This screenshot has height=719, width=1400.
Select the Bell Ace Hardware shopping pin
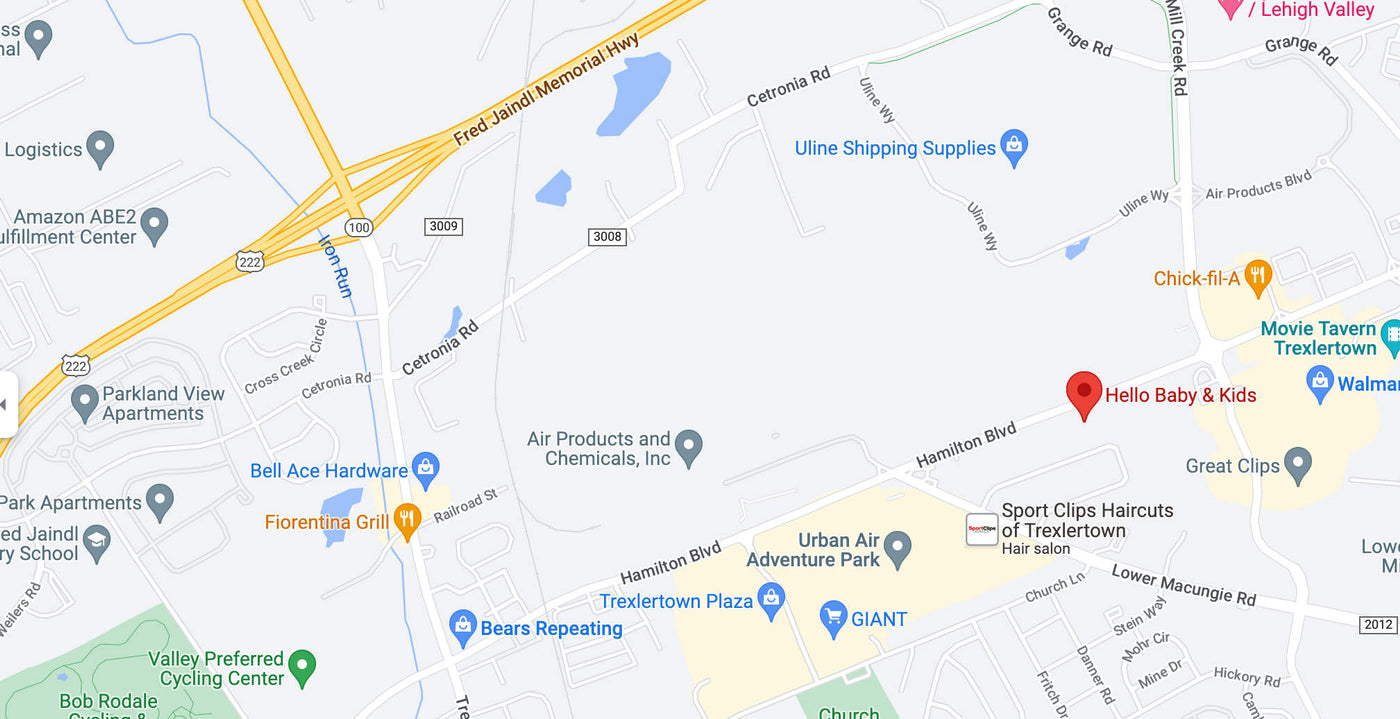coord(426,470)
